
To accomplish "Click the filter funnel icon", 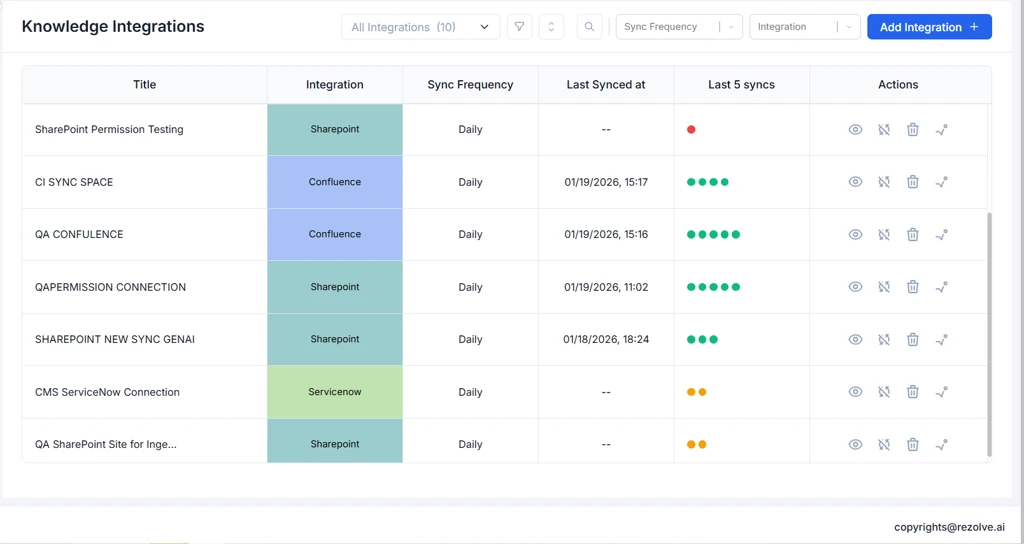I will [x=519, y=27].
